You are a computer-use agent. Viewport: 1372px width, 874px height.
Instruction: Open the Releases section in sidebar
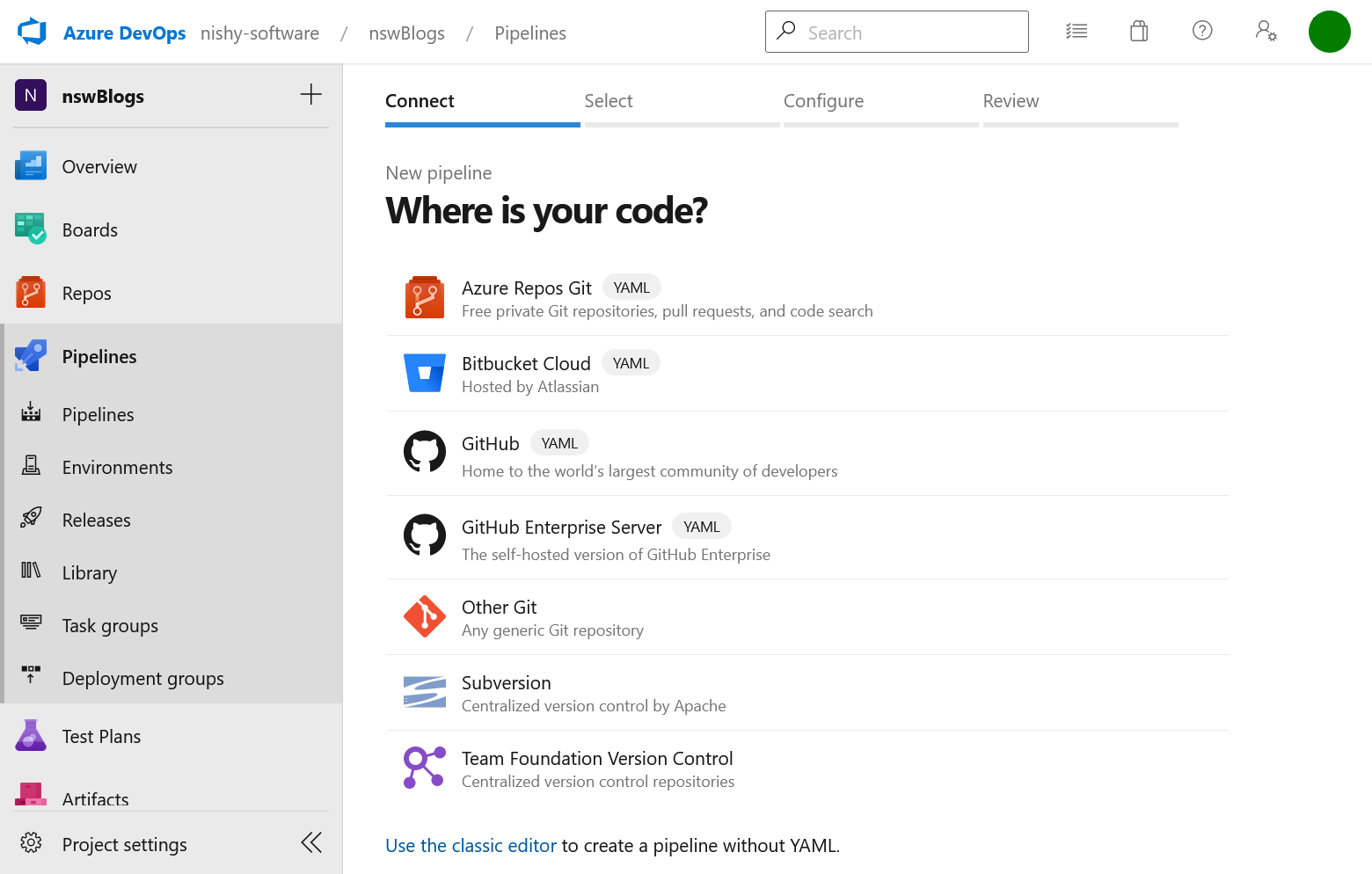(x=96, y=520)
